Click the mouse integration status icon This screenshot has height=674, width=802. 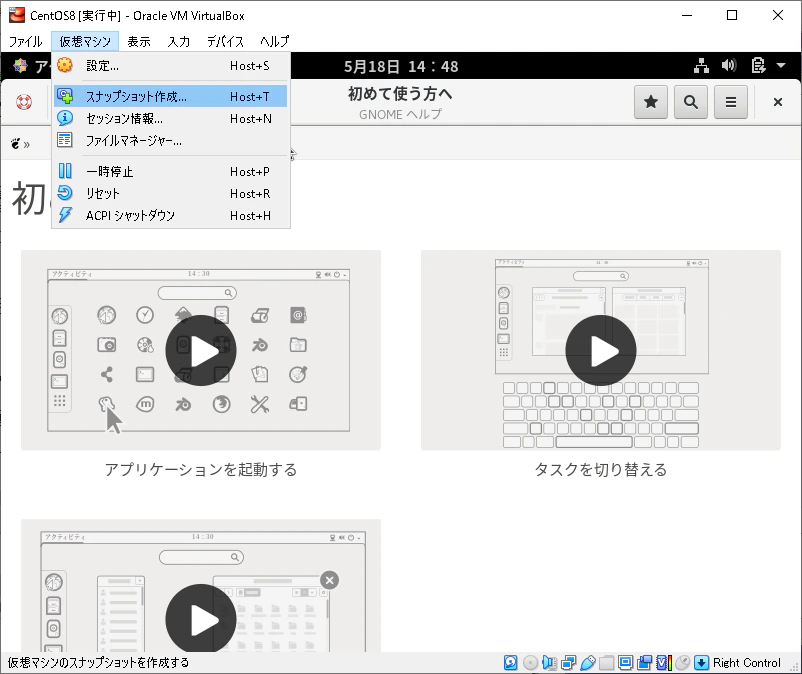(x=683, y=663)
